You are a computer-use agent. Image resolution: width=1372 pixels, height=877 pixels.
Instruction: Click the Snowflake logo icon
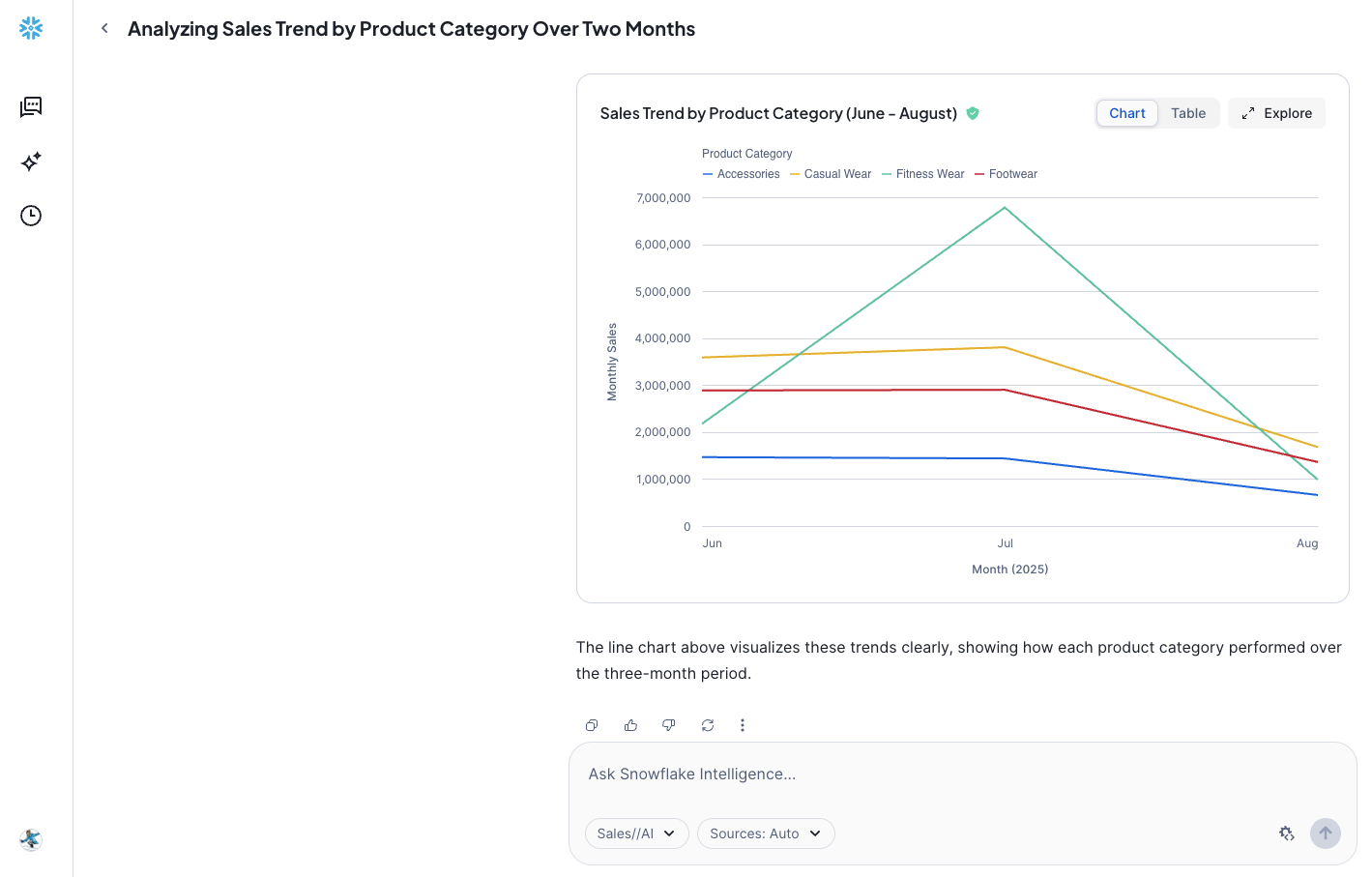point(31,28)
